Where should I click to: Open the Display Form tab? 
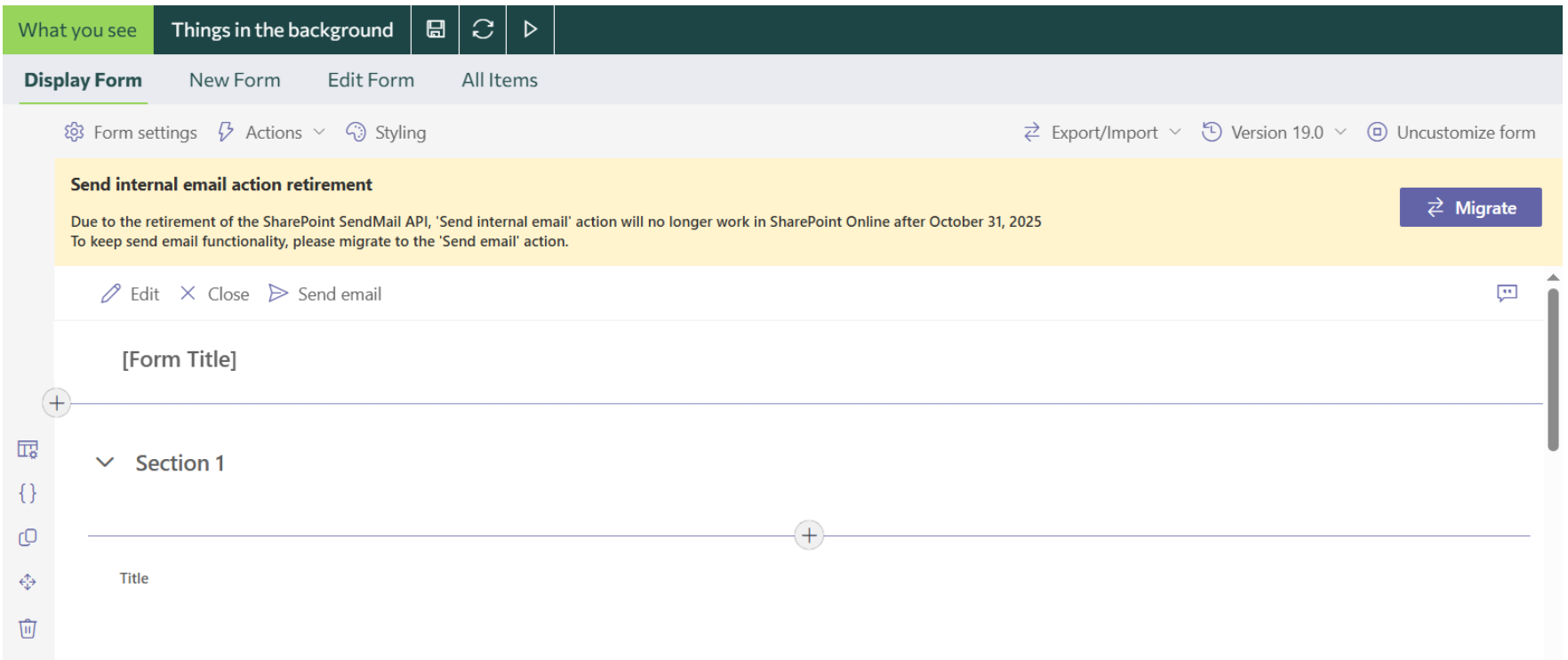pyautogui.click(x=83, y=80)
